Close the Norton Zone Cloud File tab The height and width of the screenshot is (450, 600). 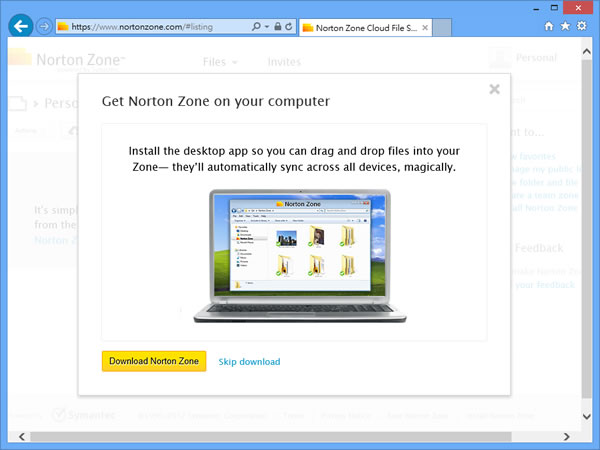(x=425, y=28)
